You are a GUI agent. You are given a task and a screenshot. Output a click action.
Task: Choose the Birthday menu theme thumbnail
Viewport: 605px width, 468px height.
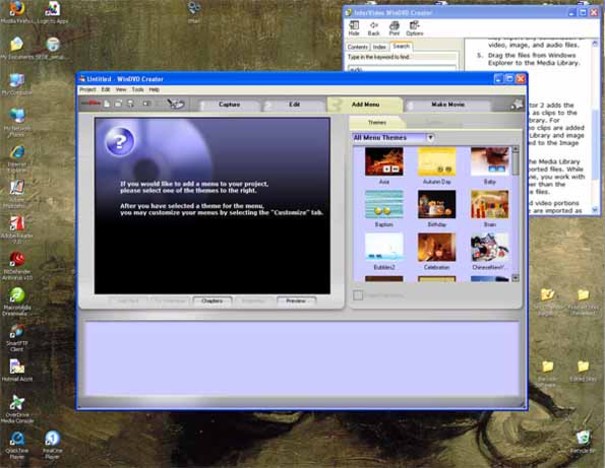[437, 204]
